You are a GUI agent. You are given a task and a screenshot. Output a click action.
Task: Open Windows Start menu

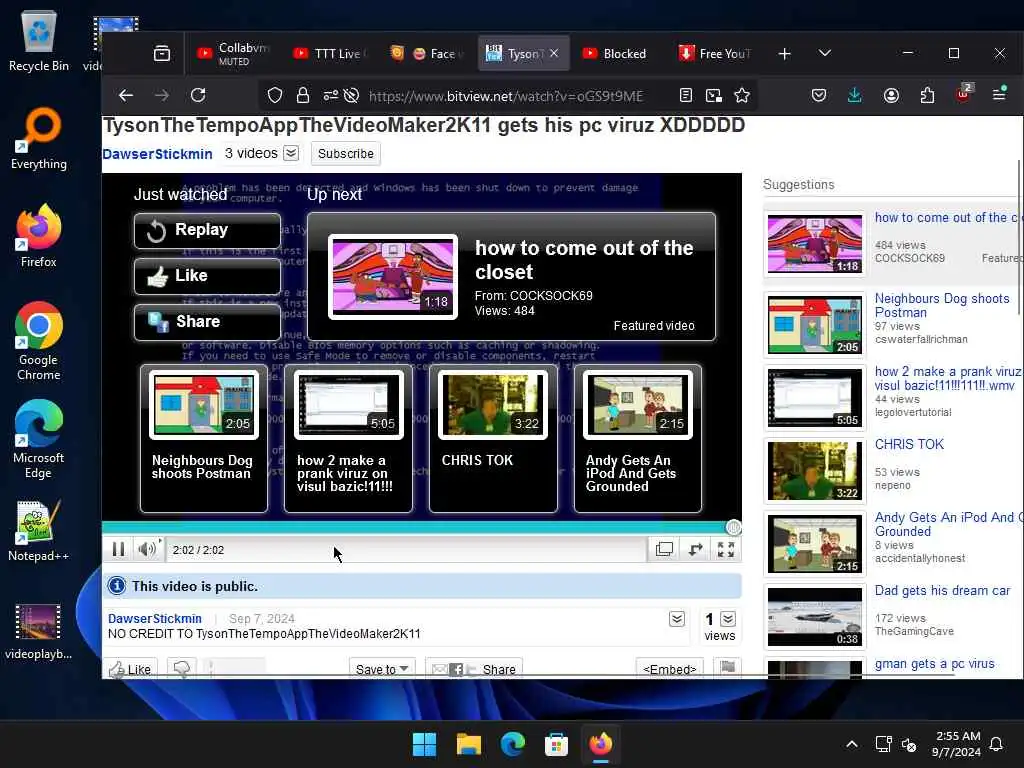coord(424,744)
